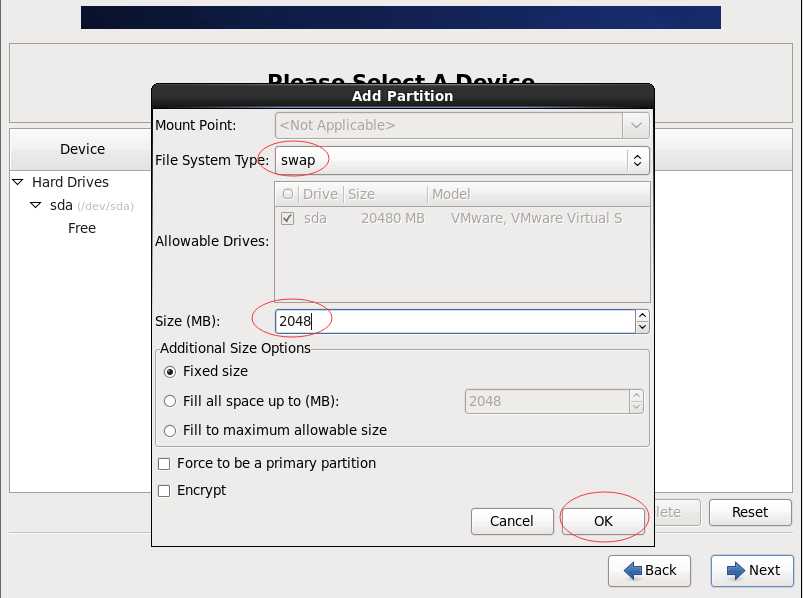The image size is (803, 598).
Task: Click the Drive column header
Action: 321,194
